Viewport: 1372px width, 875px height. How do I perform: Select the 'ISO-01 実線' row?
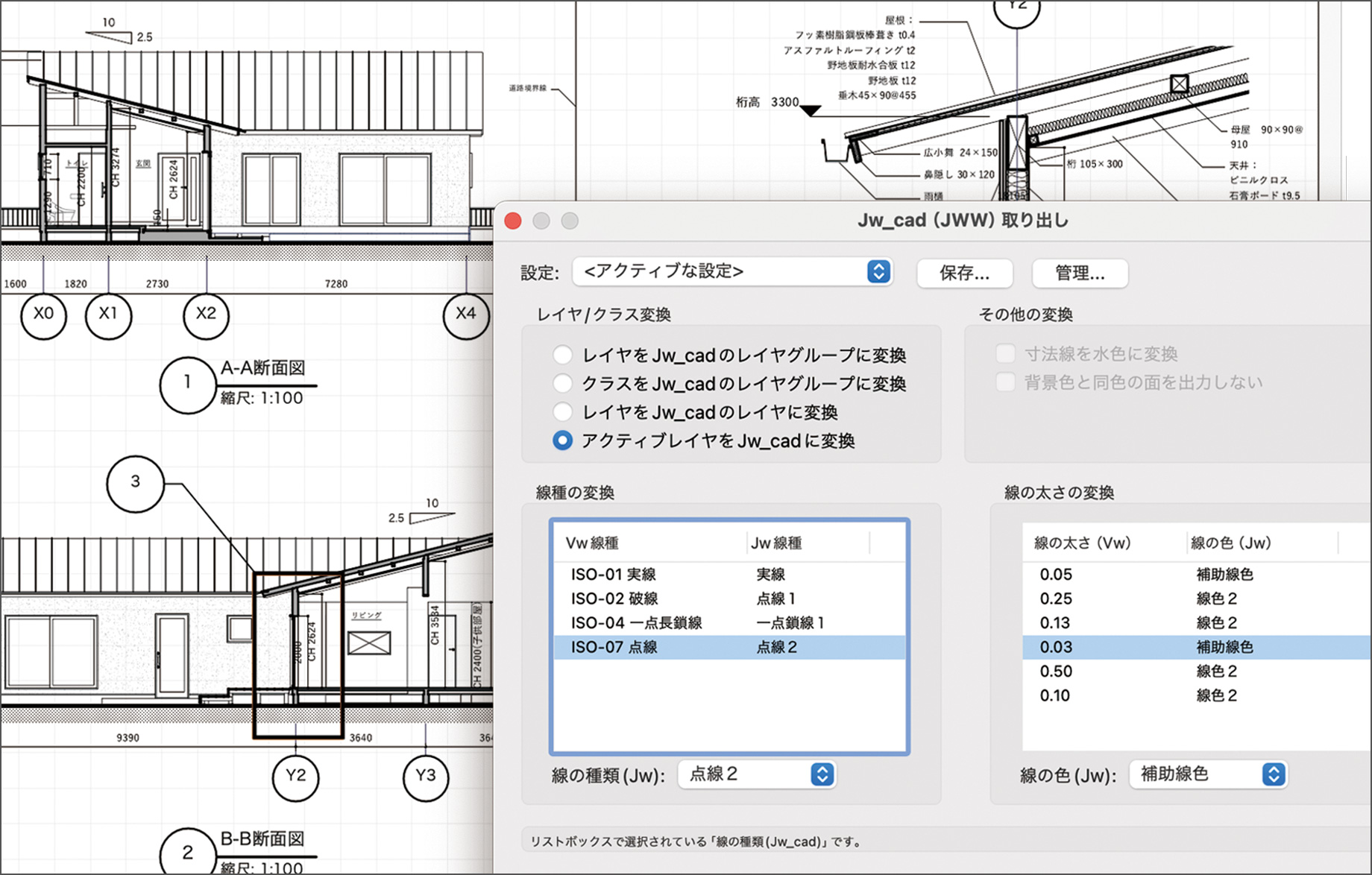[x=730, y=575]
